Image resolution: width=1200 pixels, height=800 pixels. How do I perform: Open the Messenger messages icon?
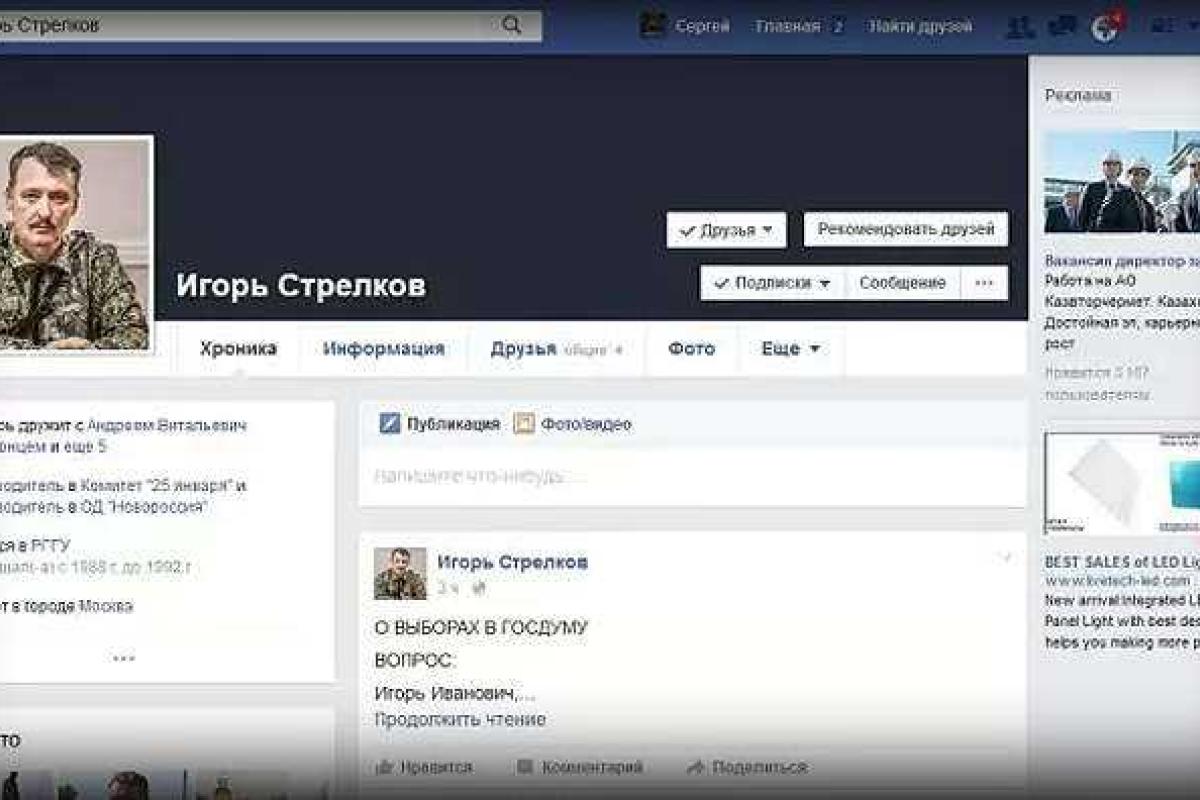point(1060,26)
